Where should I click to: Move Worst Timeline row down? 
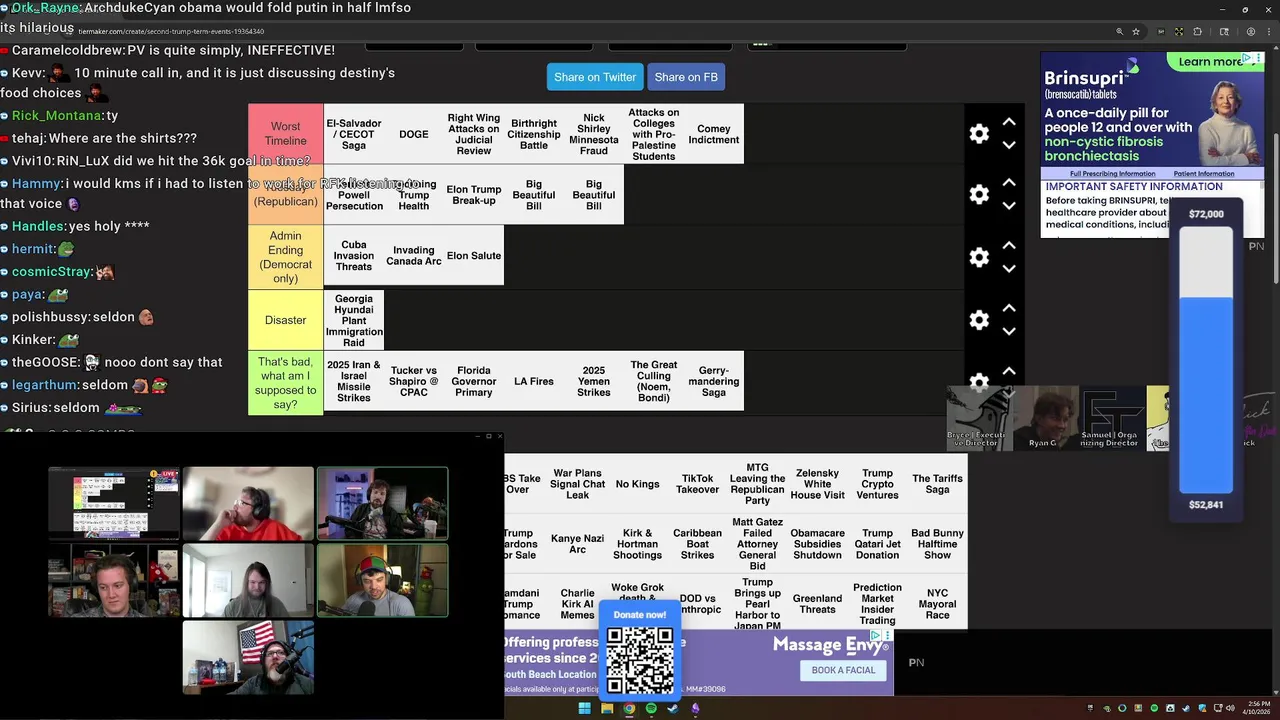pos(1009,145)
